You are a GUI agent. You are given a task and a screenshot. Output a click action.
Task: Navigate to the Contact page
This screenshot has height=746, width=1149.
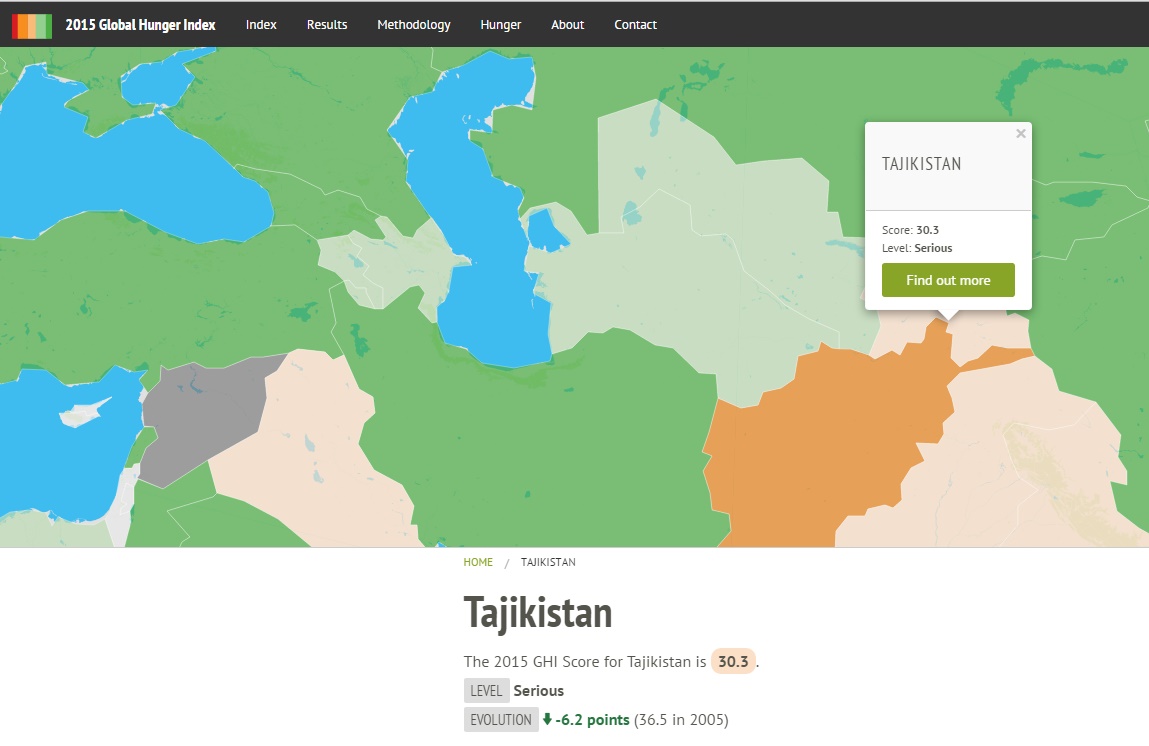coord(635,25)
